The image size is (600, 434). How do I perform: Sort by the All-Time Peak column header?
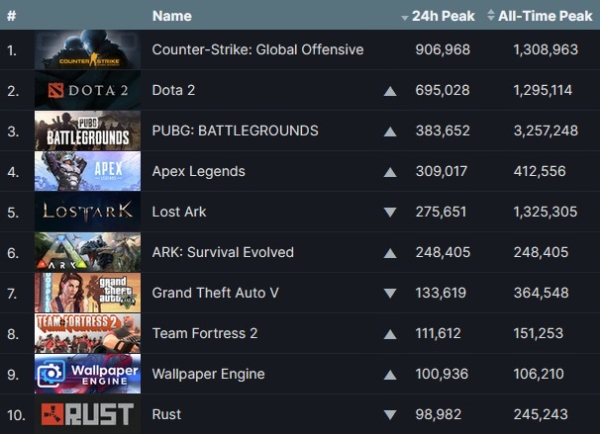(x=540, y=16)
